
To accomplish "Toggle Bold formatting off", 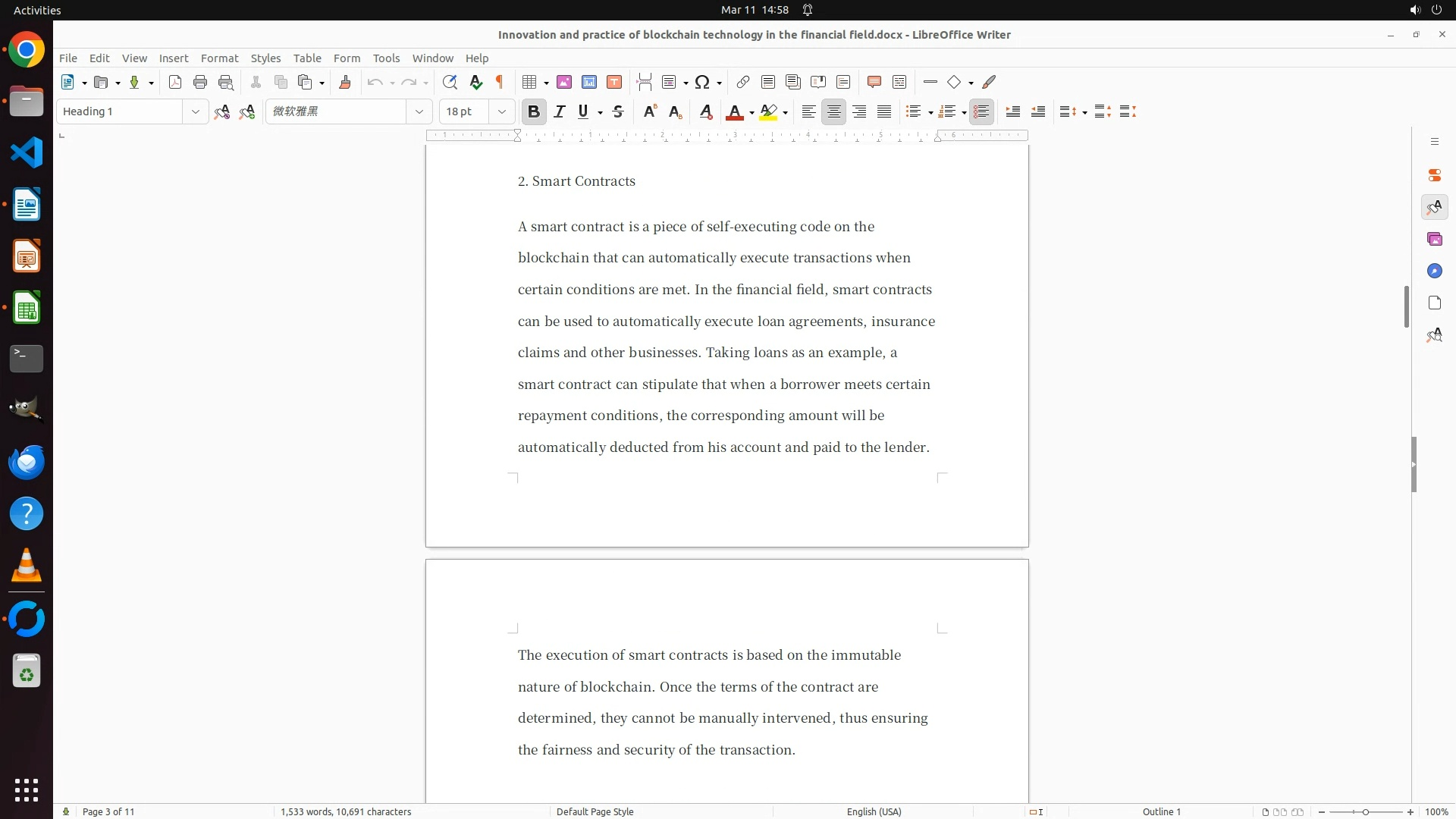I will click(534, 111).
